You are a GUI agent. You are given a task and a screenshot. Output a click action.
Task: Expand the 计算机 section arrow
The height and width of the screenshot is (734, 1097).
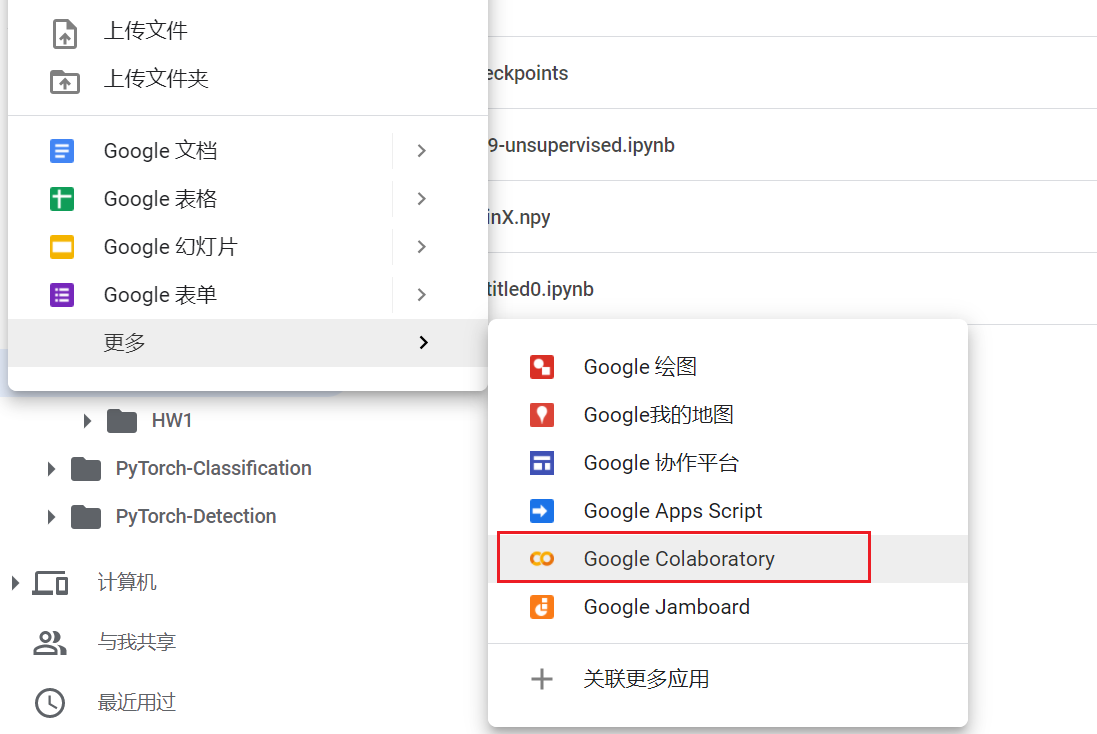pyautogui.click(x=15, y=582)
